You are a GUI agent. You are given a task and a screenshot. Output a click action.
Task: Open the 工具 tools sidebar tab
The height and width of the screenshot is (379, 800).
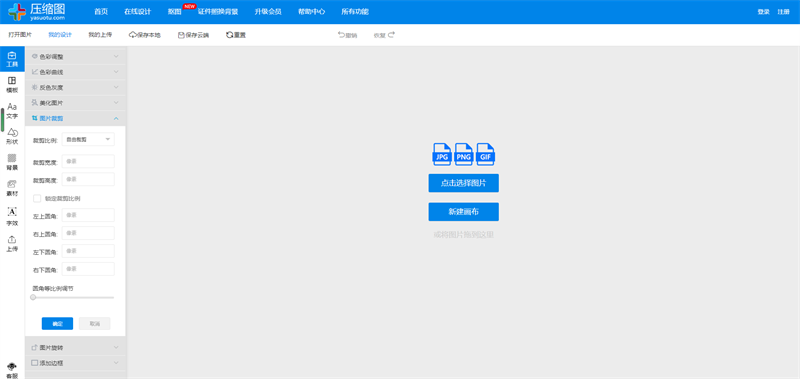12,59
